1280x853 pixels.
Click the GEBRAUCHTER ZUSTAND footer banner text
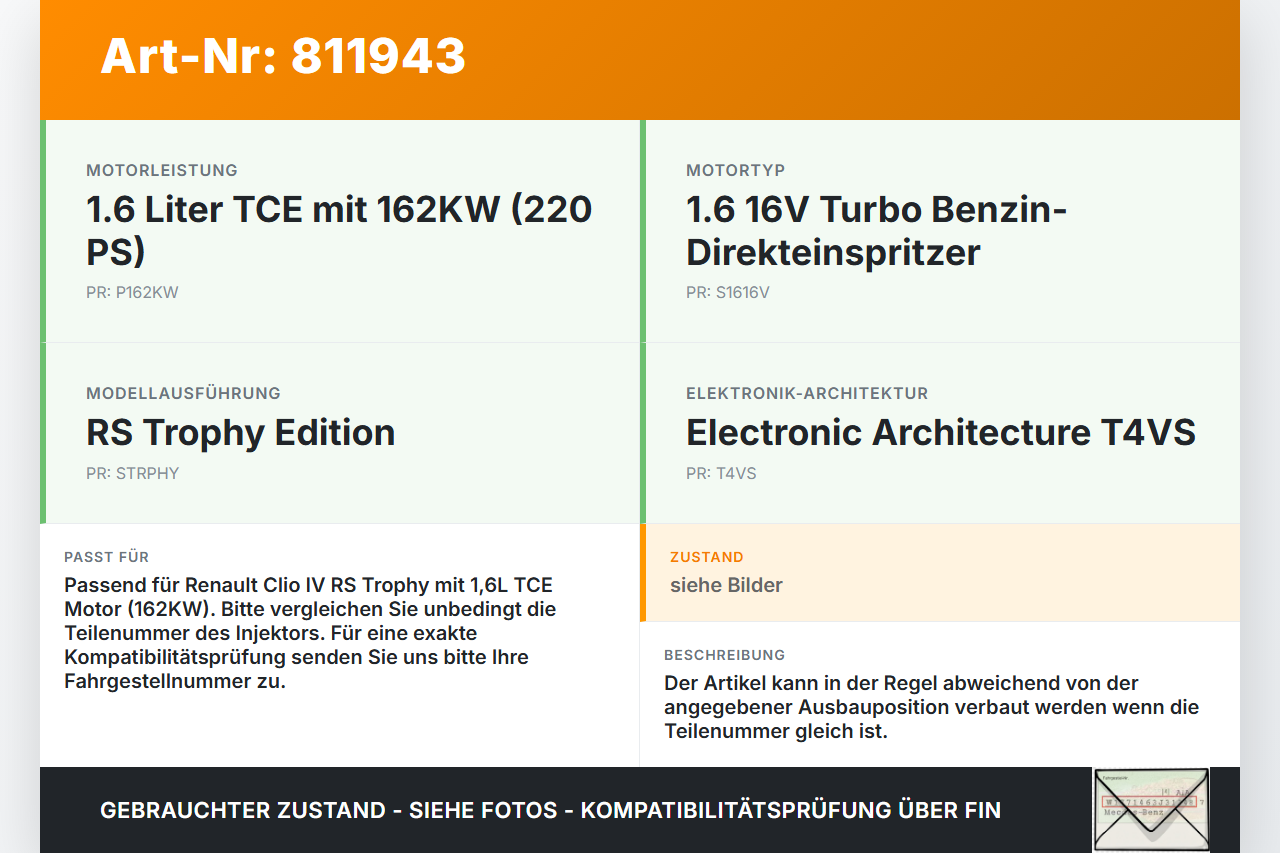tap(550, 810)
